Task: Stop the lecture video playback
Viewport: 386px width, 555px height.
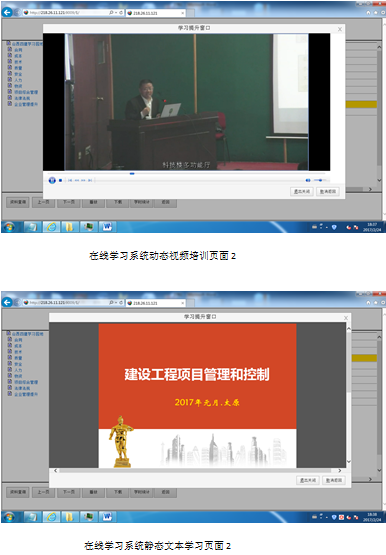Action: (61, 181)
